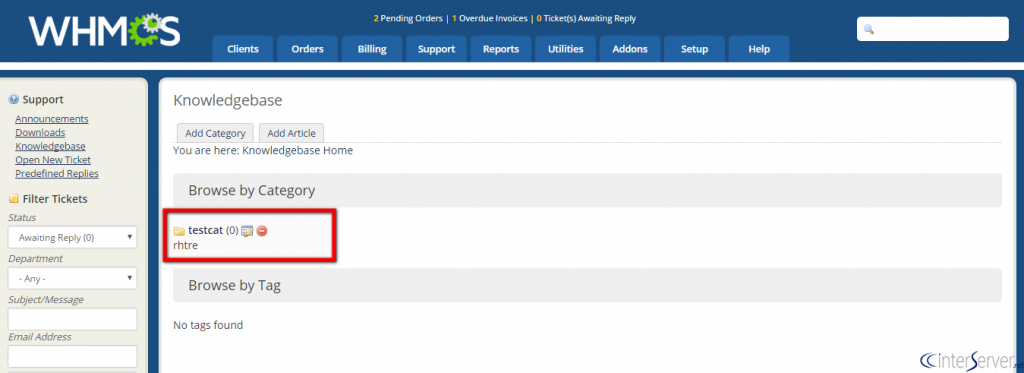
Task: Click the magnifier icon in search box
Action: (869, 29)
